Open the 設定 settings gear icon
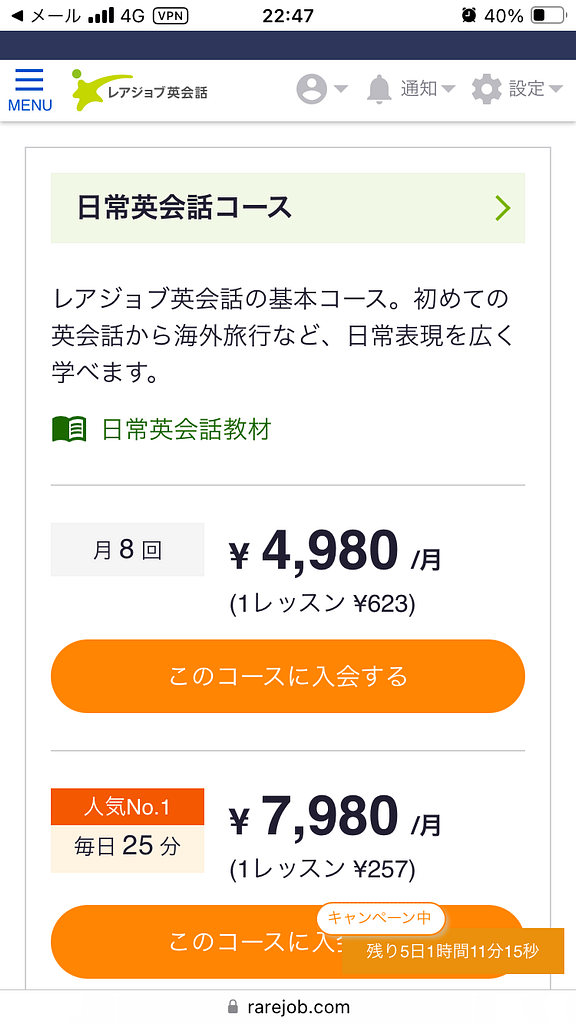The width and height of the screenshot is (576, 1024). pos(486,88)
